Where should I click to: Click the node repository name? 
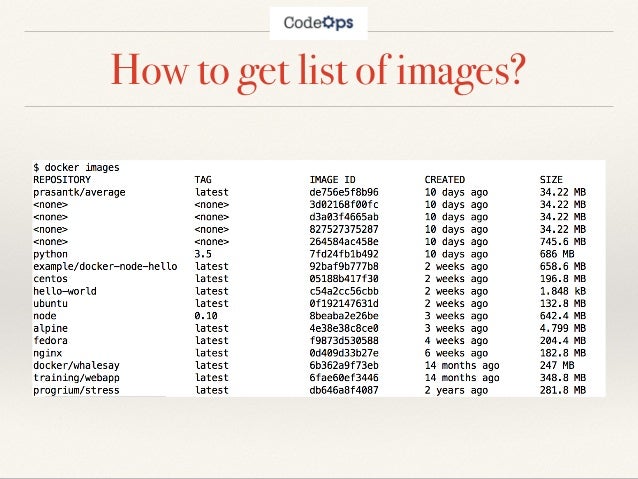click(45, 316)
